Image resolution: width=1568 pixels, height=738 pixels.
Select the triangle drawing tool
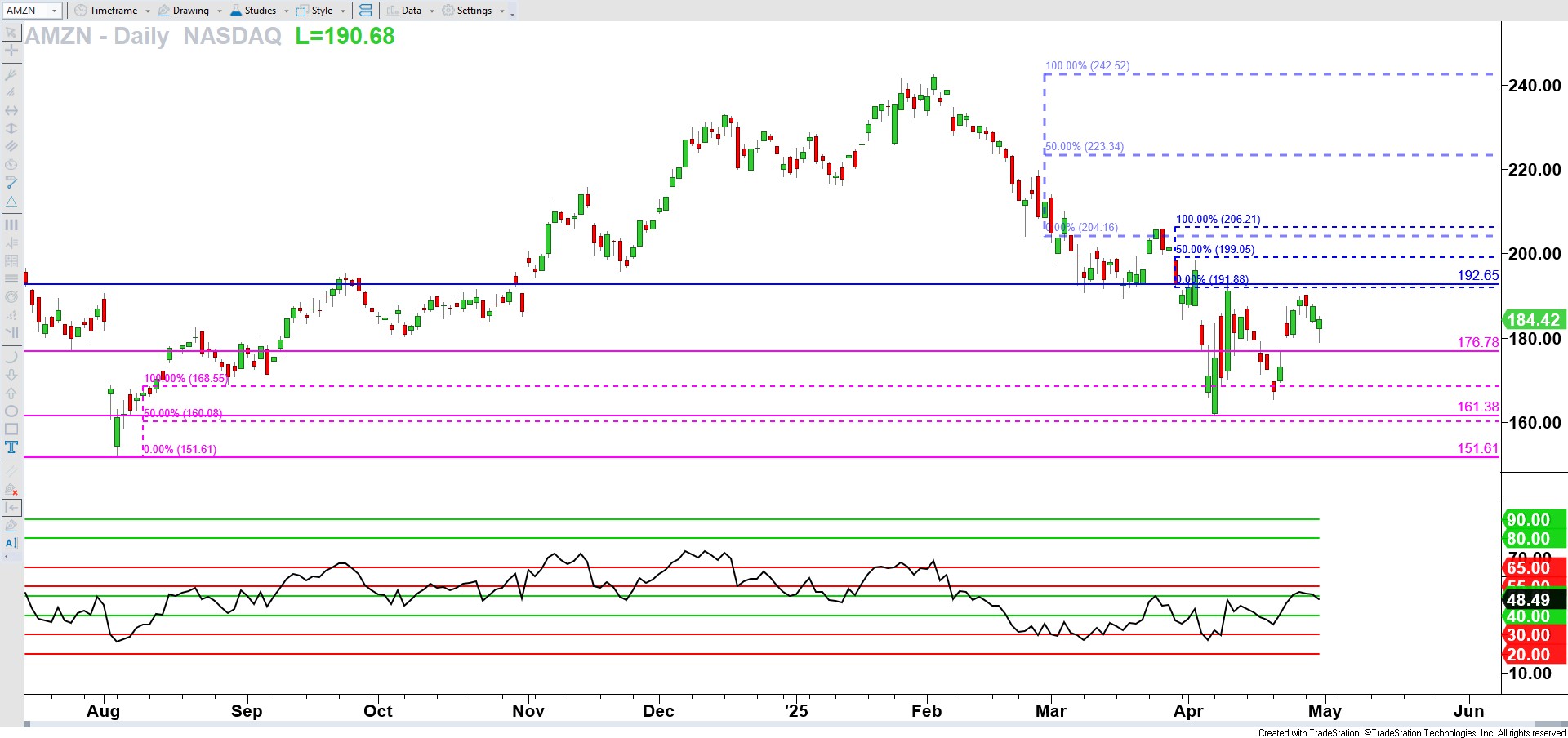tap(11, 202)
